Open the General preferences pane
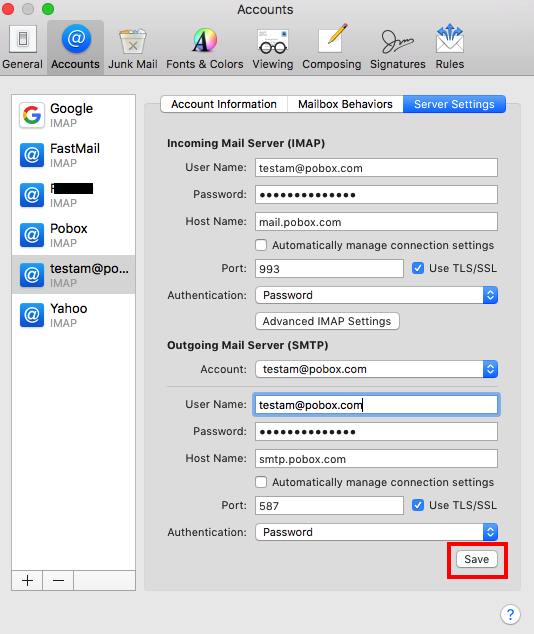Viewport: 534px width, 634px height. pos(23,47)
